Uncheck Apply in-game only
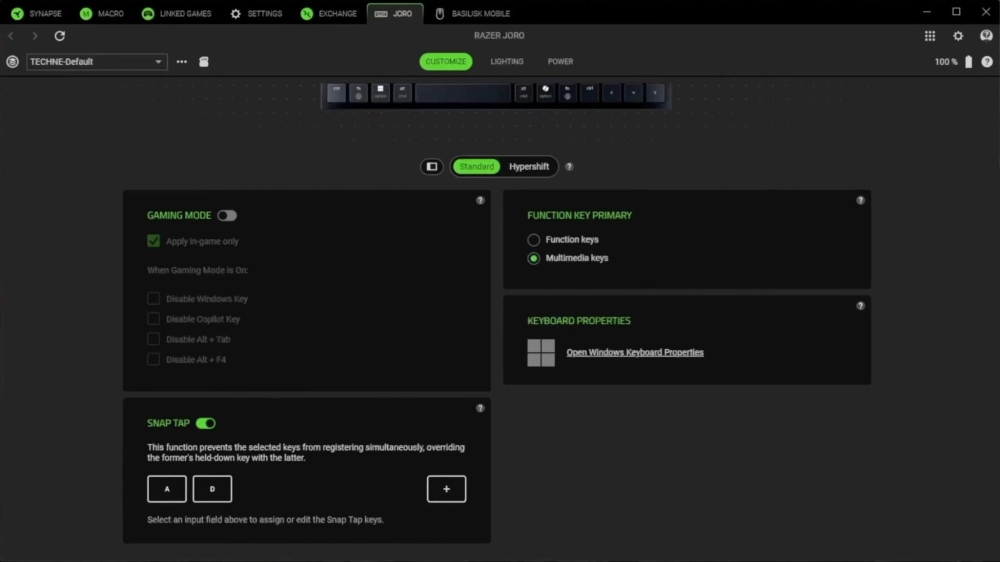1000x562 pixels. [x=153, y=241]
